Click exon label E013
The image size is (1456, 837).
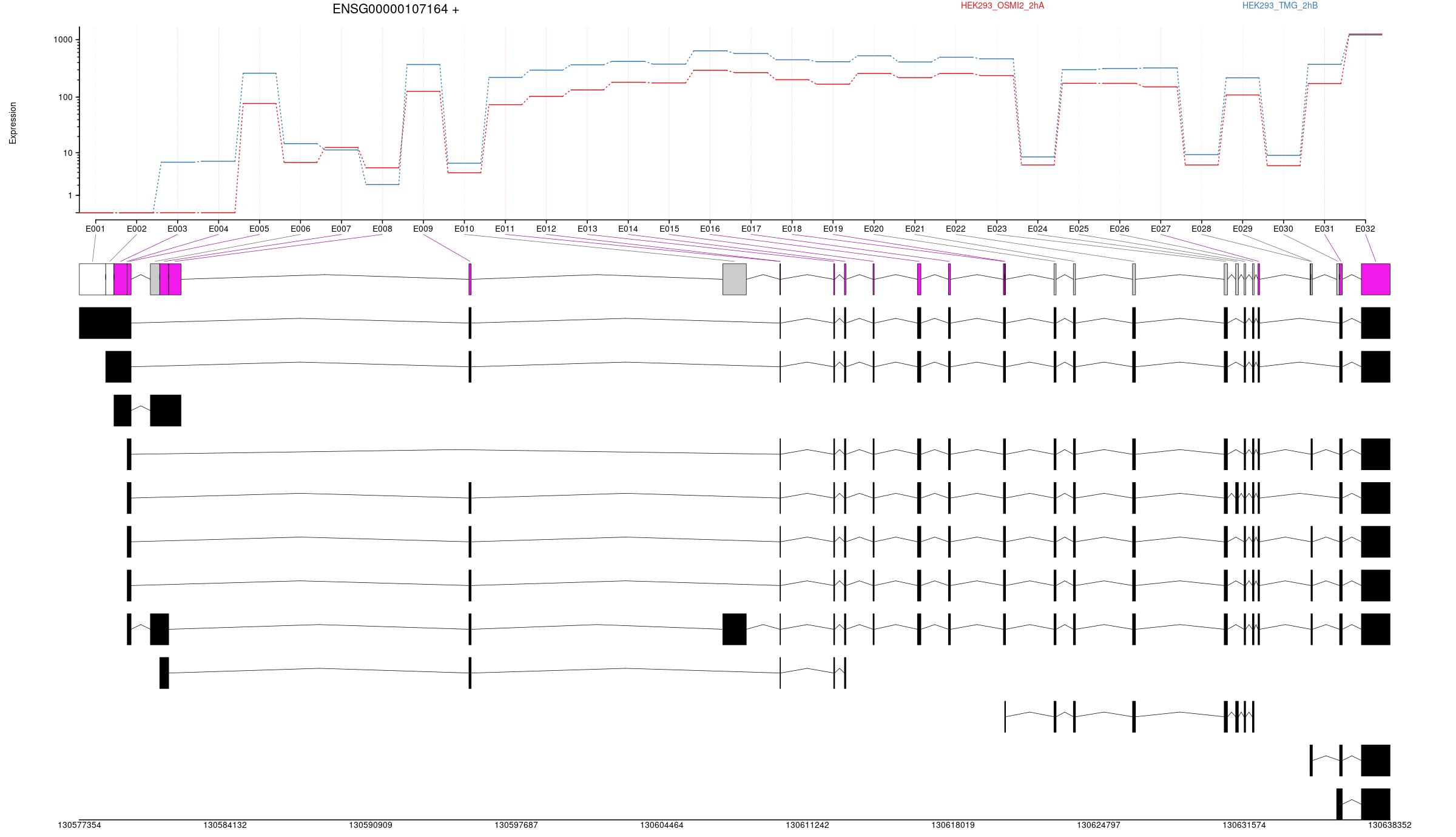pyautogui.click(x=587, y=229)
